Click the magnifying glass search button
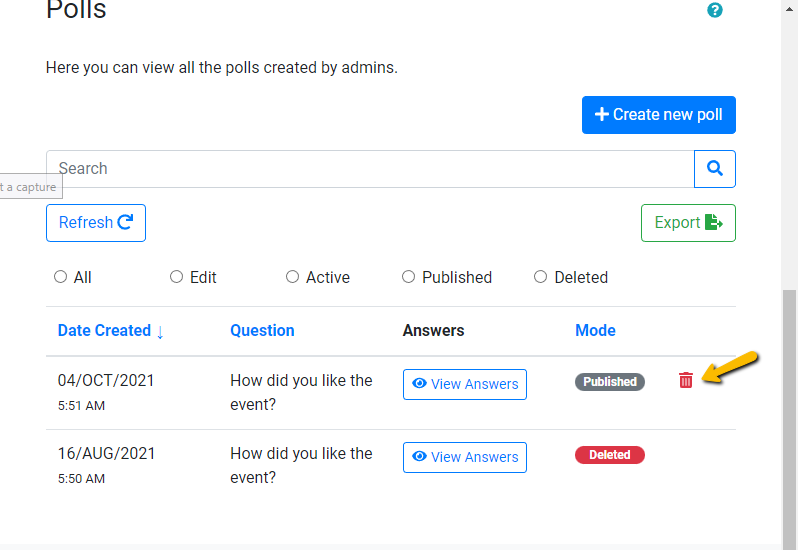 [715, 169]
